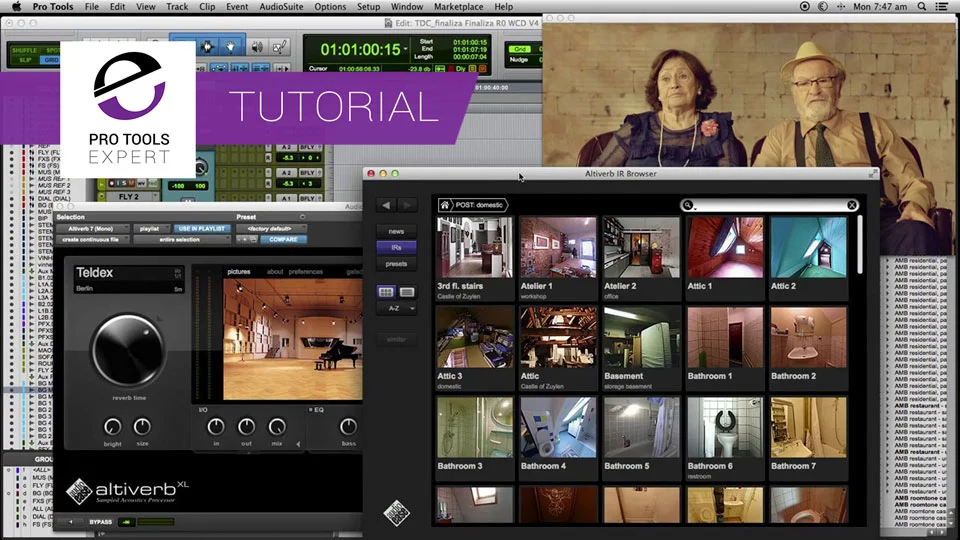Open the Marketplace menu
Viewport: 960px width, 540px height.
click(x=459, y=7)
